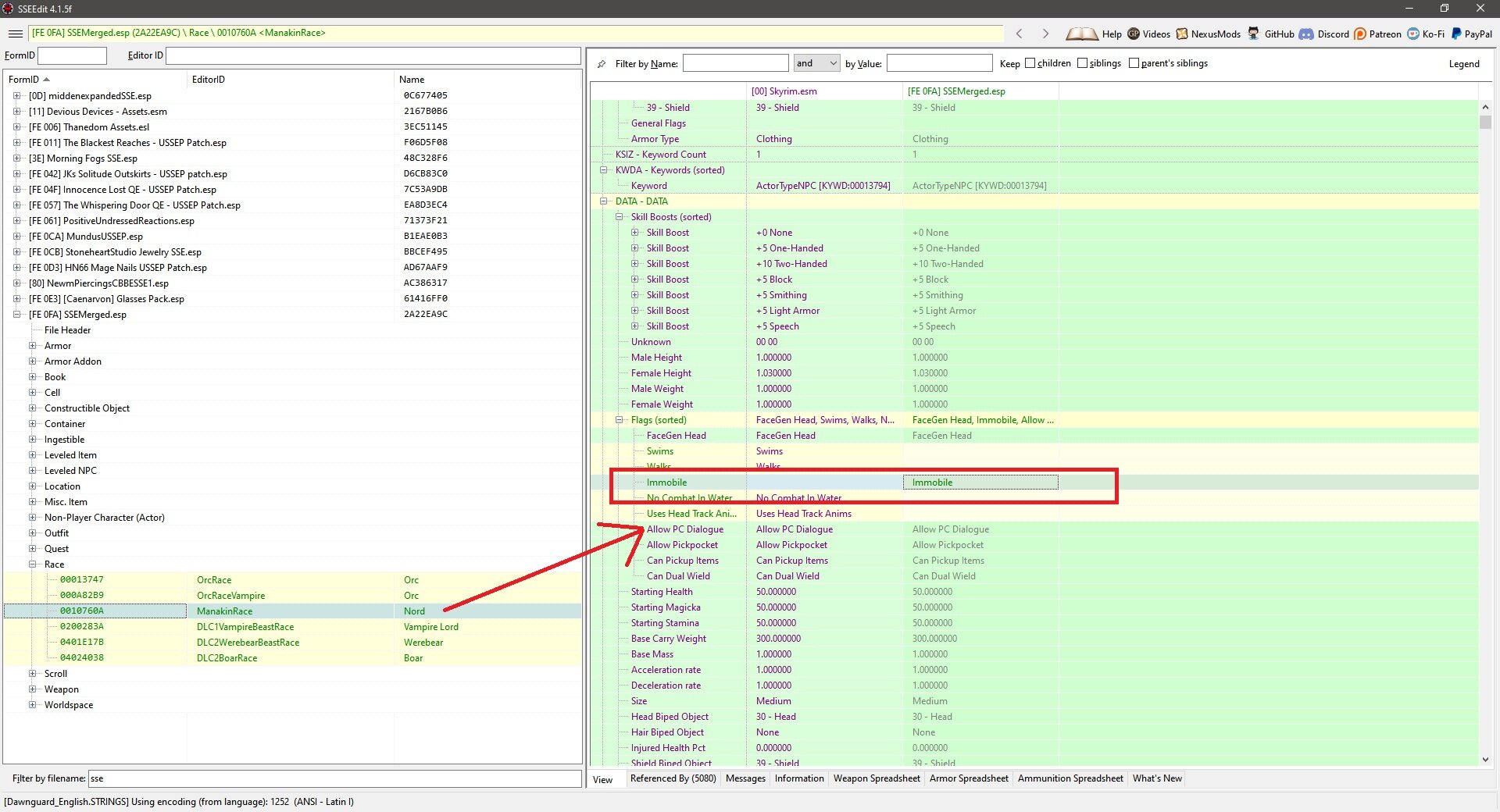Focus the Editor ID search field
Viewport: 1500px width, 812px height.
pyautogui.click(x=373, y=55)
